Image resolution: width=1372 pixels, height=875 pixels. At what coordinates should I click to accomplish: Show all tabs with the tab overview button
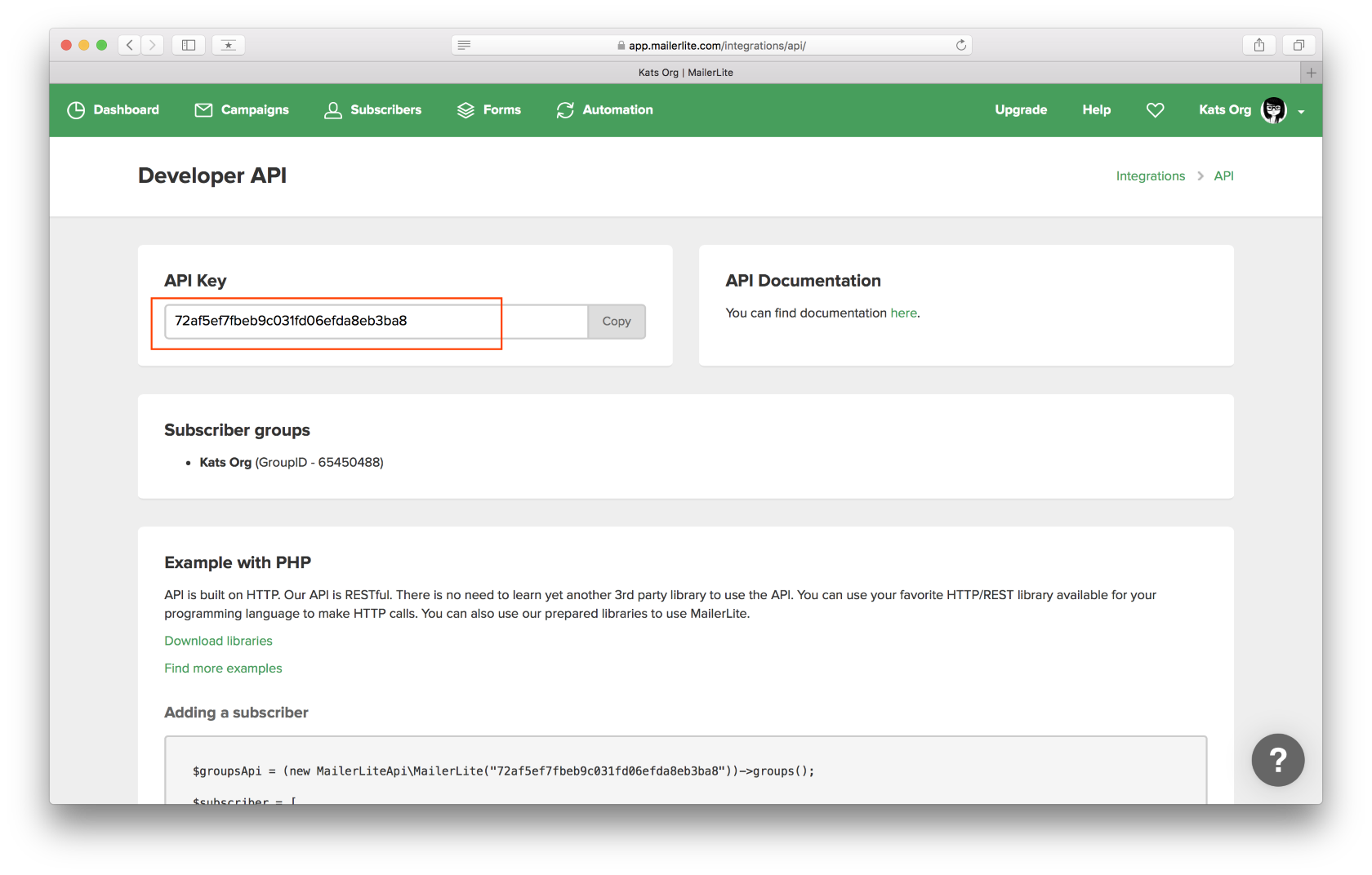[1298, 45]
